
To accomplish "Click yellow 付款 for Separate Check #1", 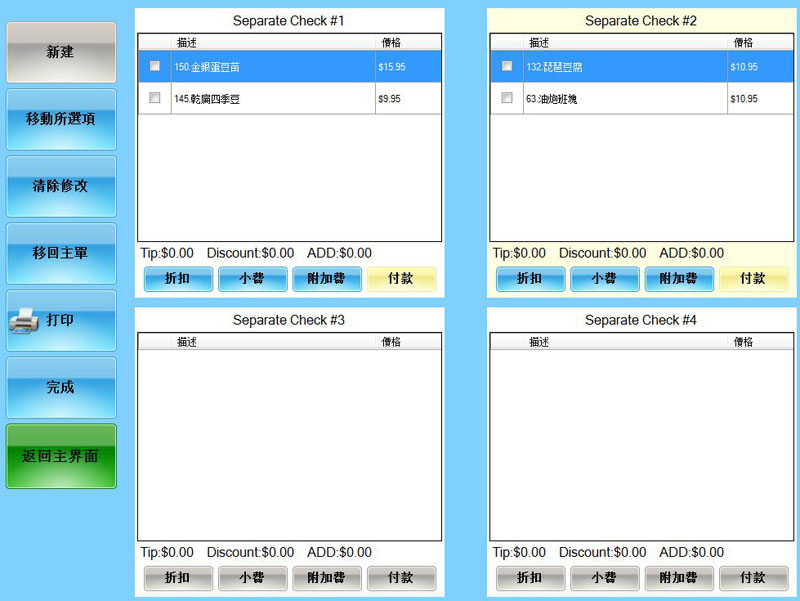I will pos(401,279).
